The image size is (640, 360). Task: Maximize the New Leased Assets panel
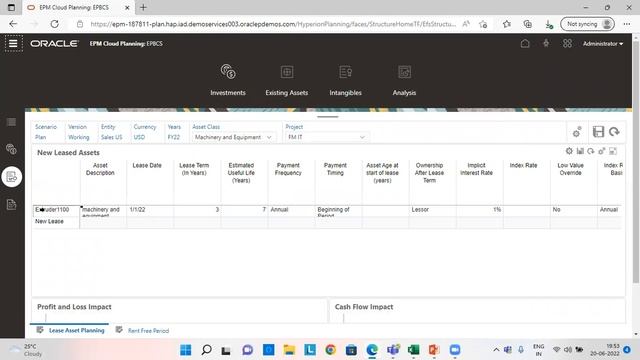[613, 151]
